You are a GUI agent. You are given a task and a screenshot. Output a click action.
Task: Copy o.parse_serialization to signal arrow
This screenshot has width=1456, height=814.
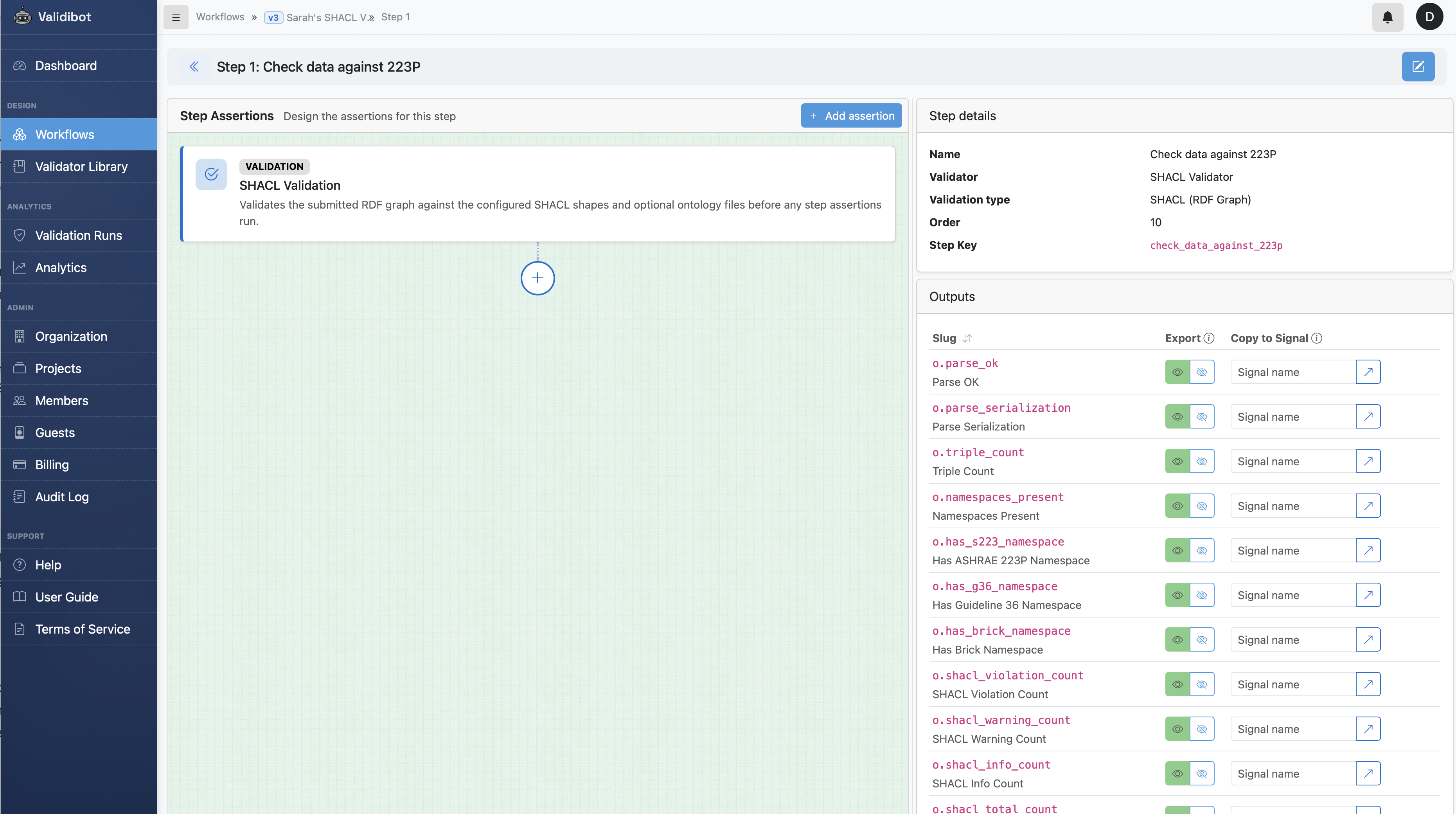tap(1368, 417)
